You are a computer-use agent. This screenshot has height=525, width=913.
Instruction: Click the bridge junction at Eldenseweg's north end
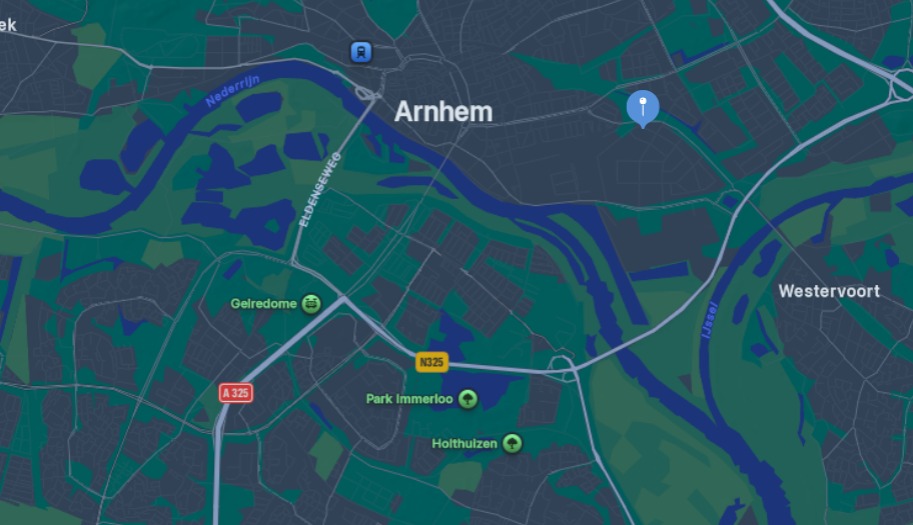[x=366, y=93]
